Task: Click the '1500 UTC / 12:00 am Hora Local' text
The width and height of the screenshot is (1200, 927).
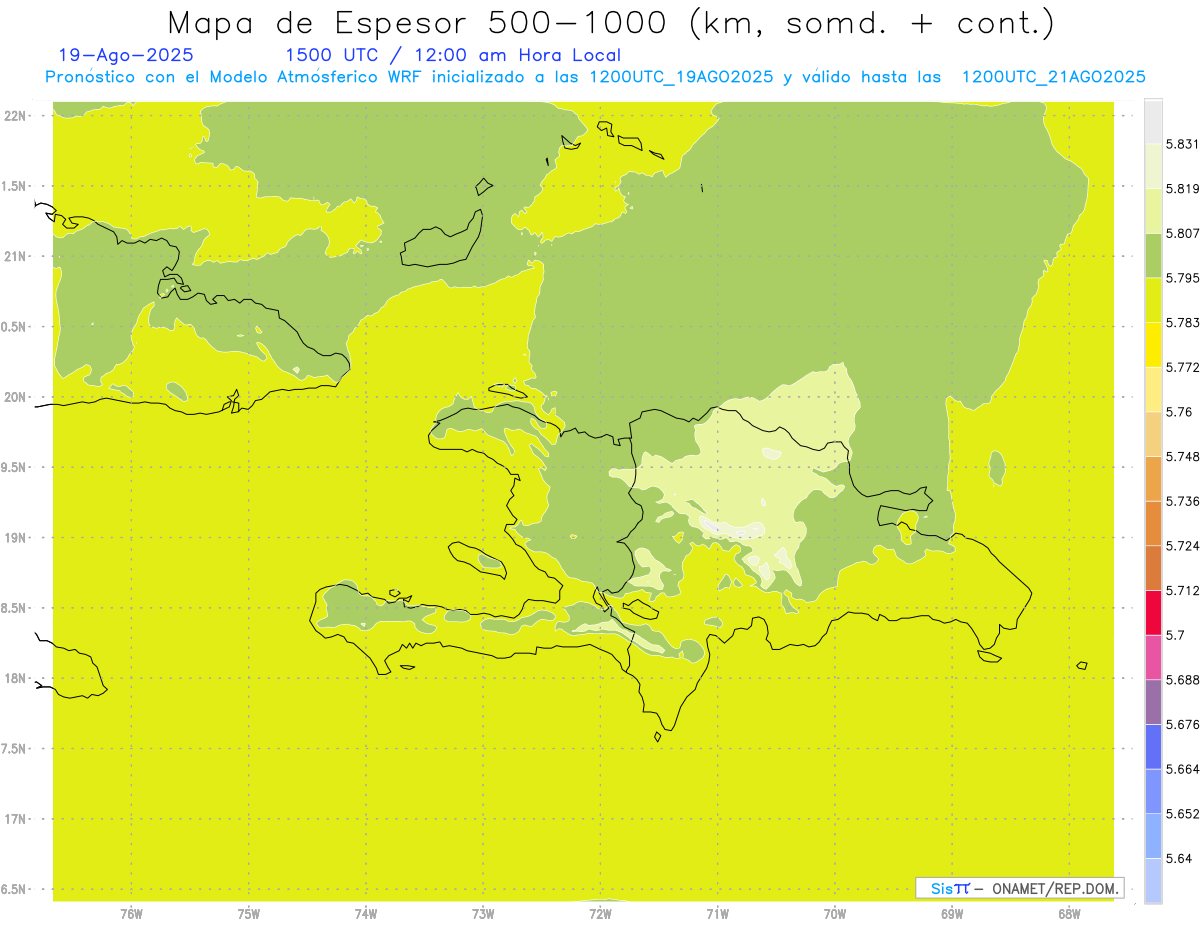Action: pyautogui.click(x=453, y=55)
